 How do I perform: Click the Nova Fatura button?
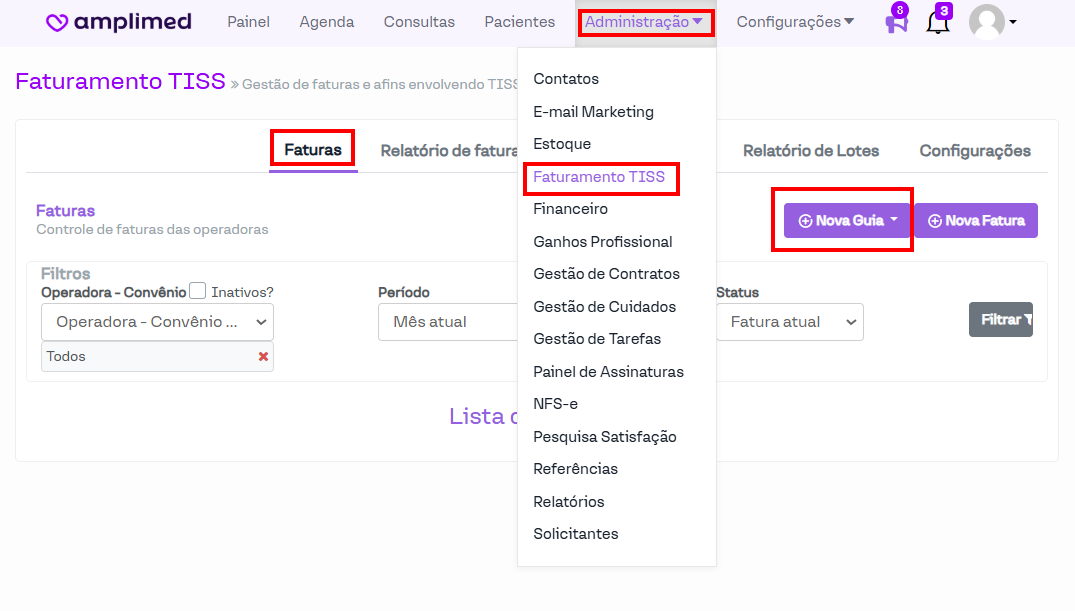click(975, 221)
